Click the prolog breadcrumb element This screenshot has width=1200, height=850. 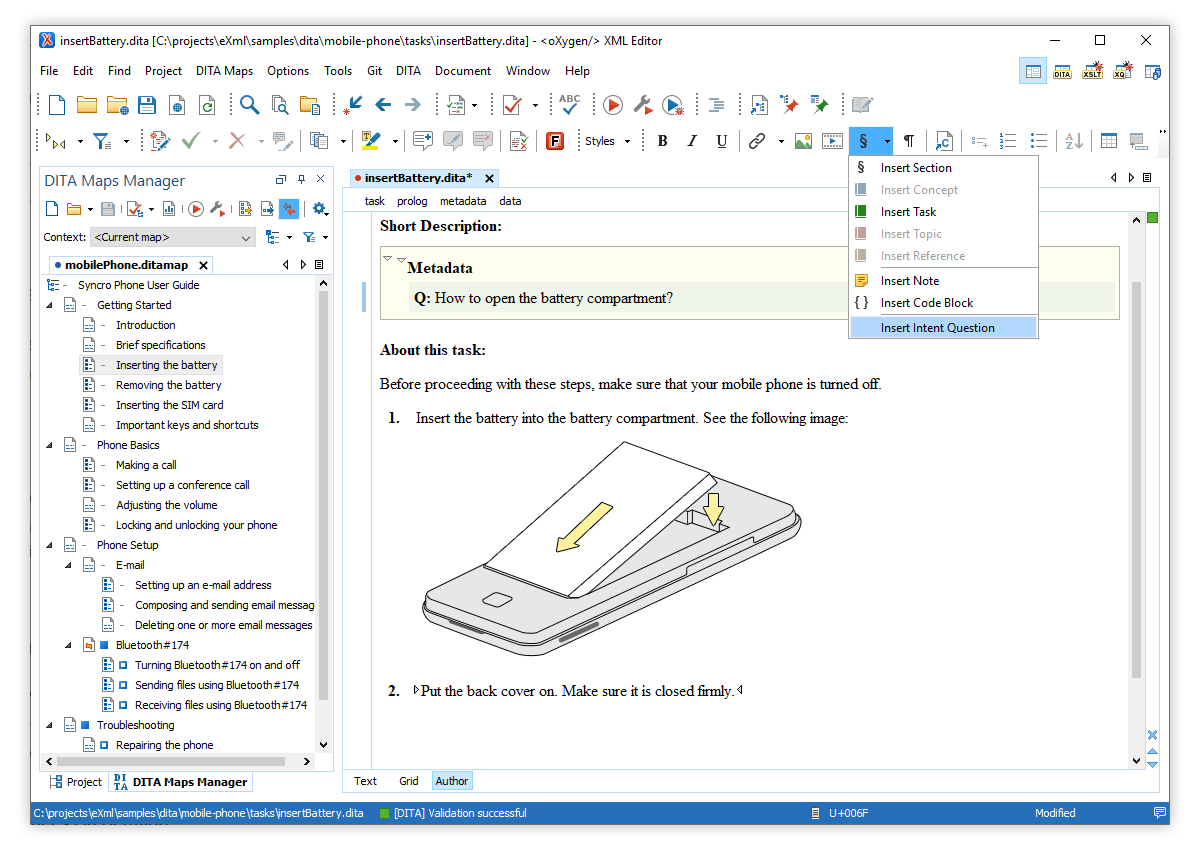click(x=412, y=201)
